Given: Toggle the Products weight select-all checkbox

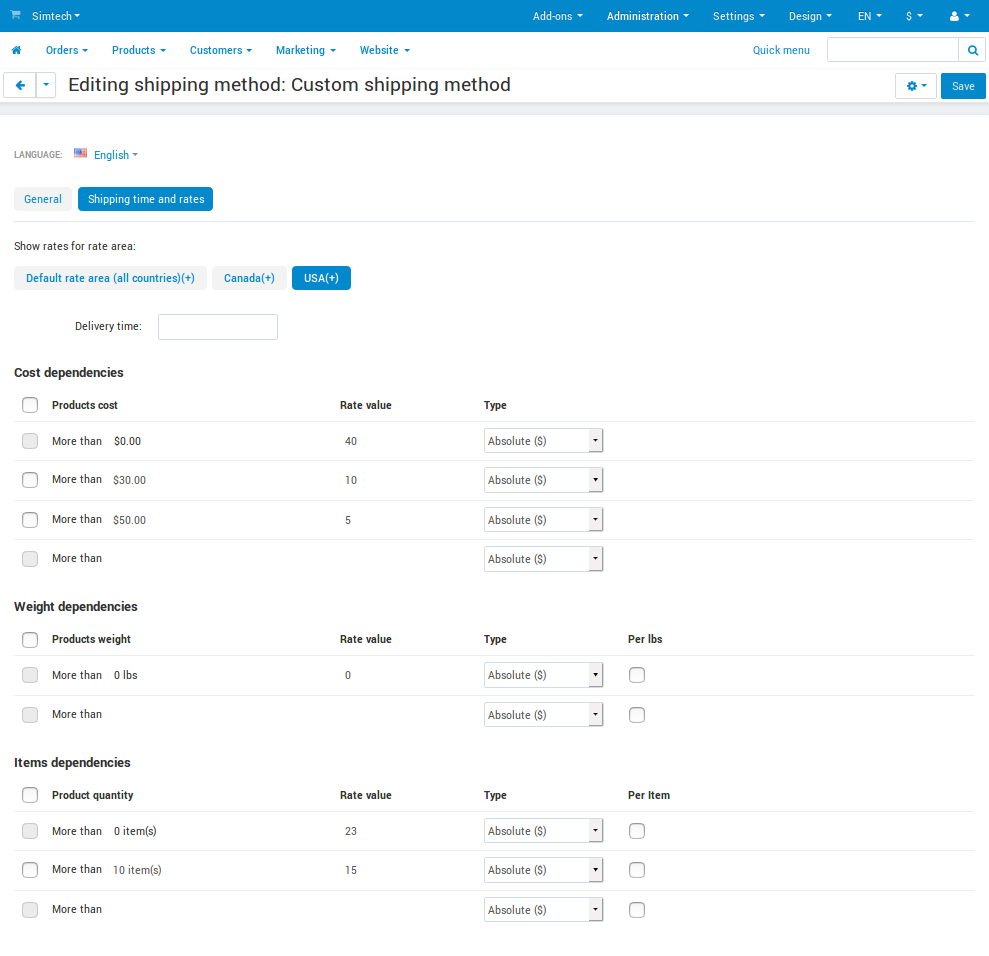Looking at the screenshot, I should point(30,639).
